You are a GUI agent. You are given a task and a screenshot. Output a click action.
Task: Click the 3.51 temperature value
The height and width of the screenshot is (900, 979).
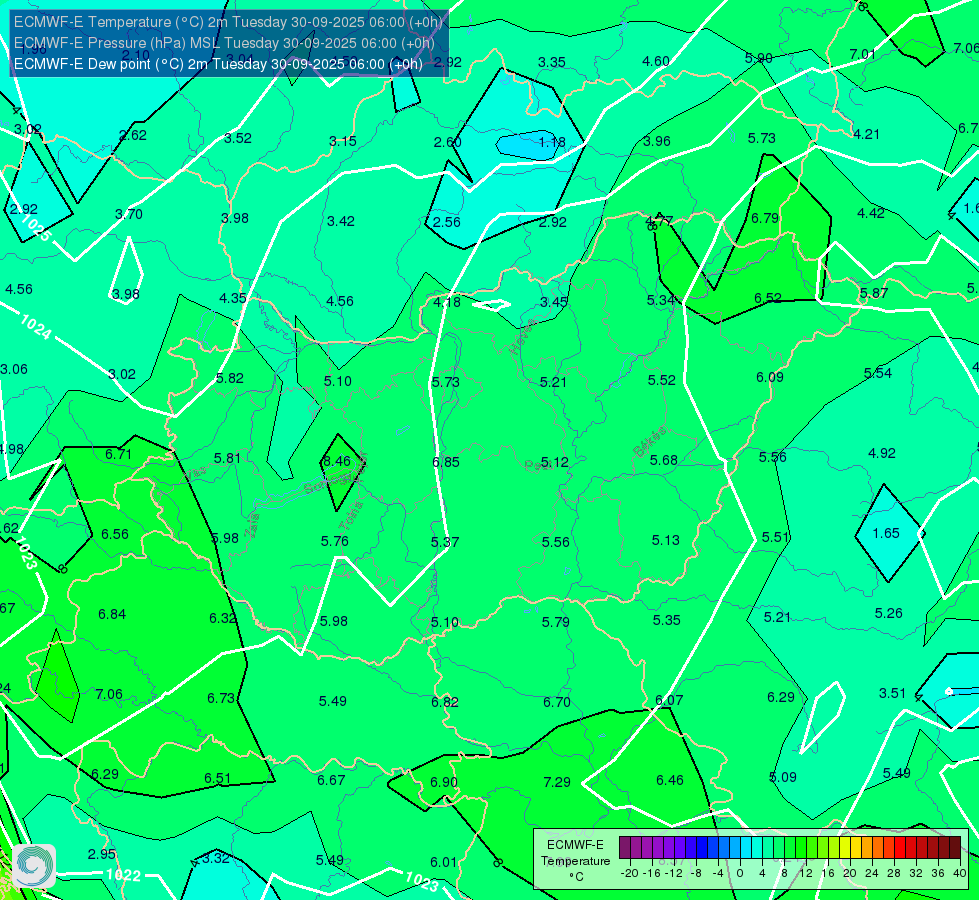[x=892, y=693]
